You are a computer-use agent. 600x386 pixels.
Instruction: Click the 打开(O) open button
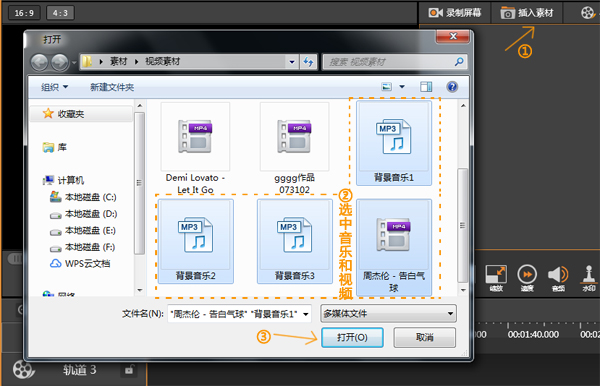click(352, 337)
